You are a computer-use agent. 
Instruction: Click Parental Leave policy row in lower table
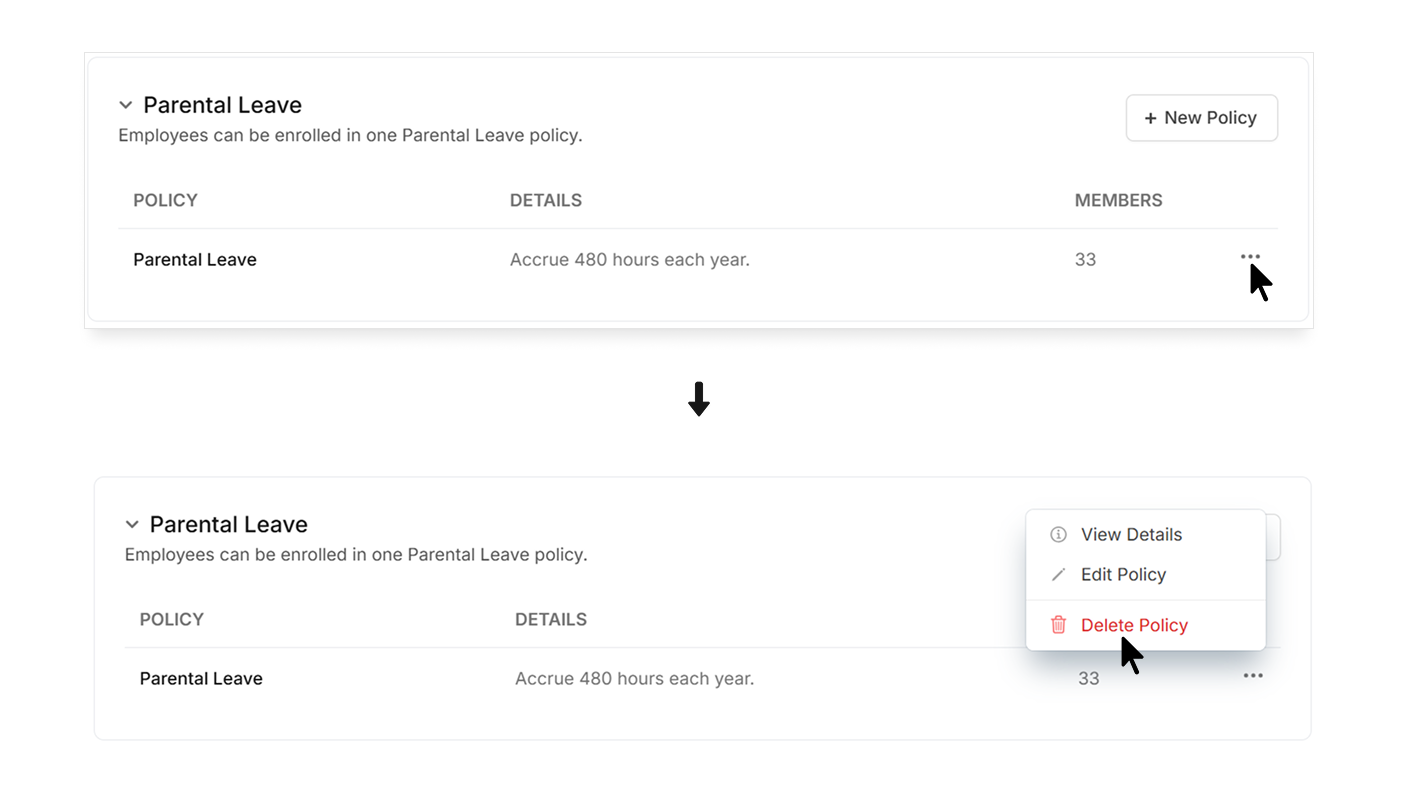702,678
